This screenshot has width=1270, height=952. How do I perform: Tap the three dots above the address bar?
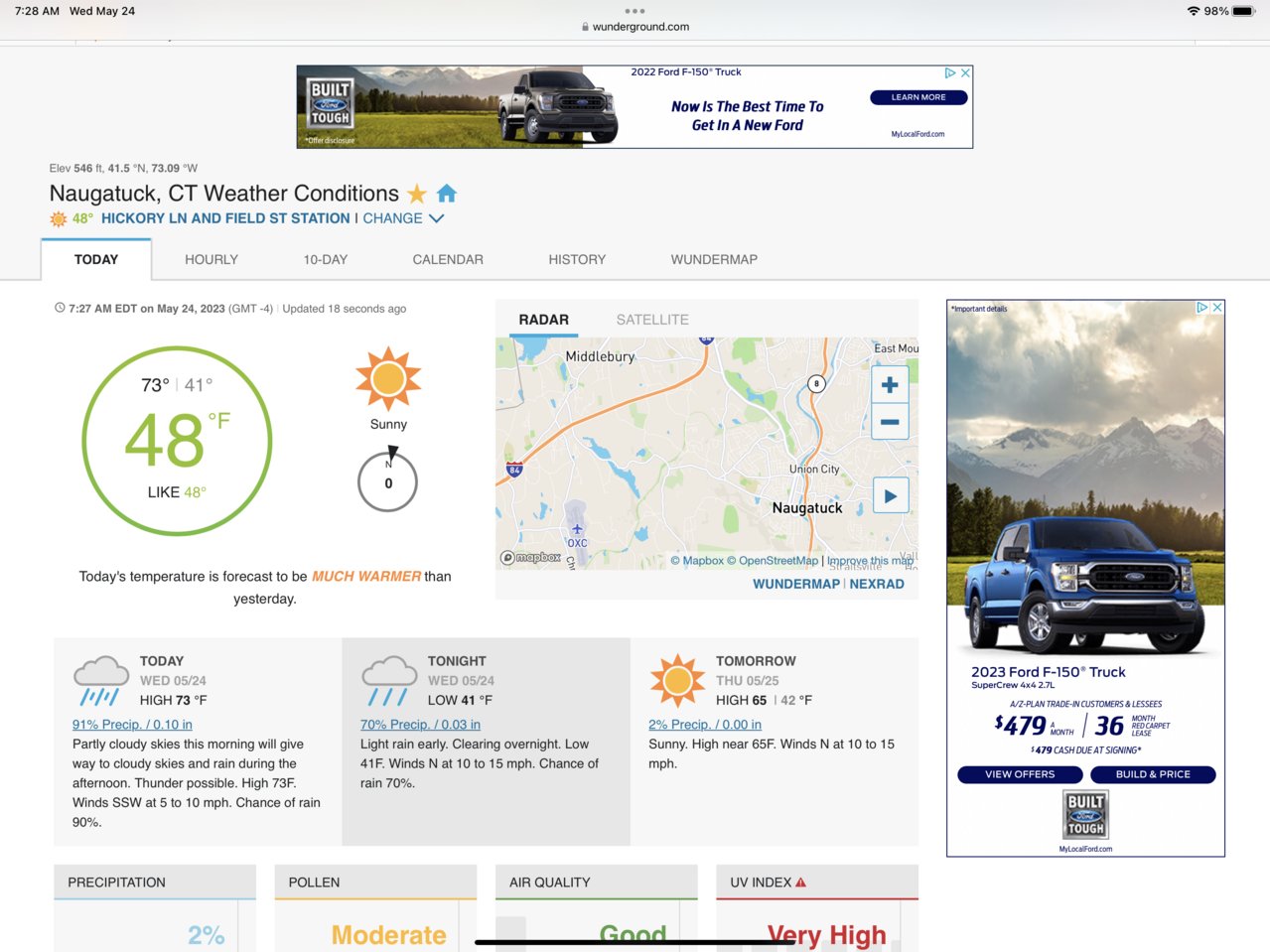pyautogui.click(x=635, y=12)
